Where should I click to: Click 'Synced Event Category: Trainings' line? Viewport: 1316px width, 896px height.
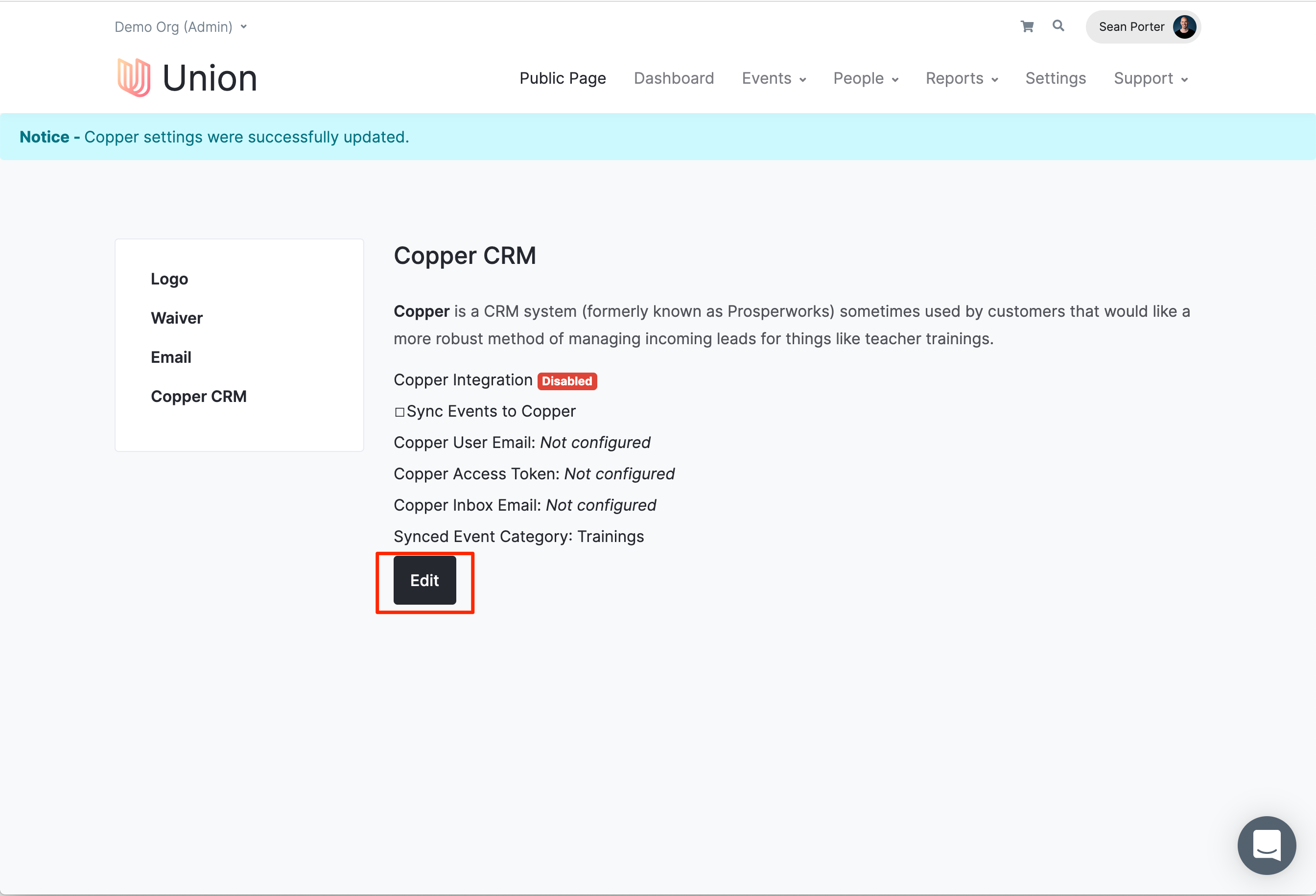click(x=518, y=536)
